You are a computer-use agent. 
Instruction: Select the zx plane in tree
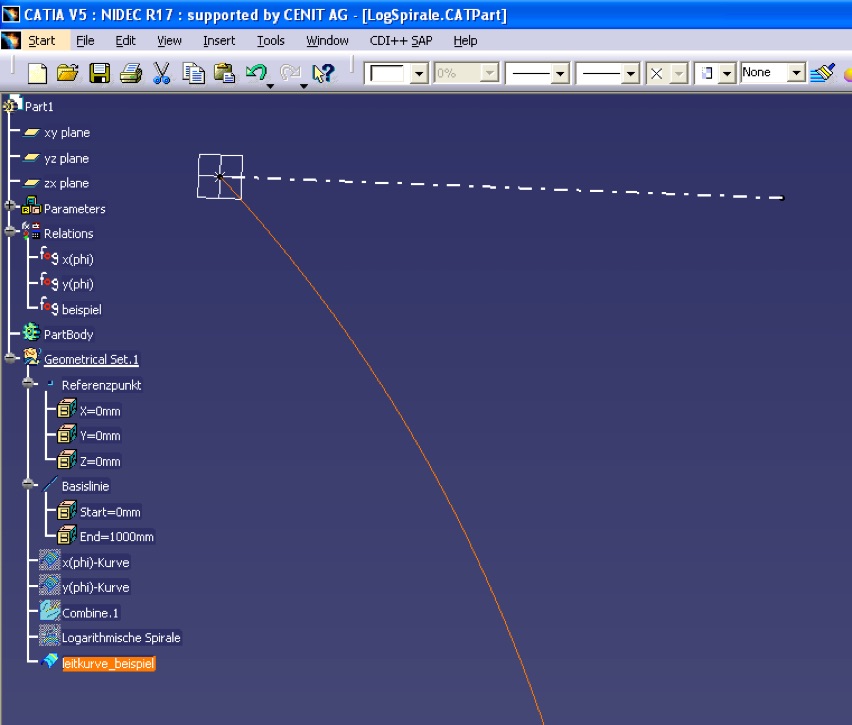pyautogui.click(x=66, y=183)
